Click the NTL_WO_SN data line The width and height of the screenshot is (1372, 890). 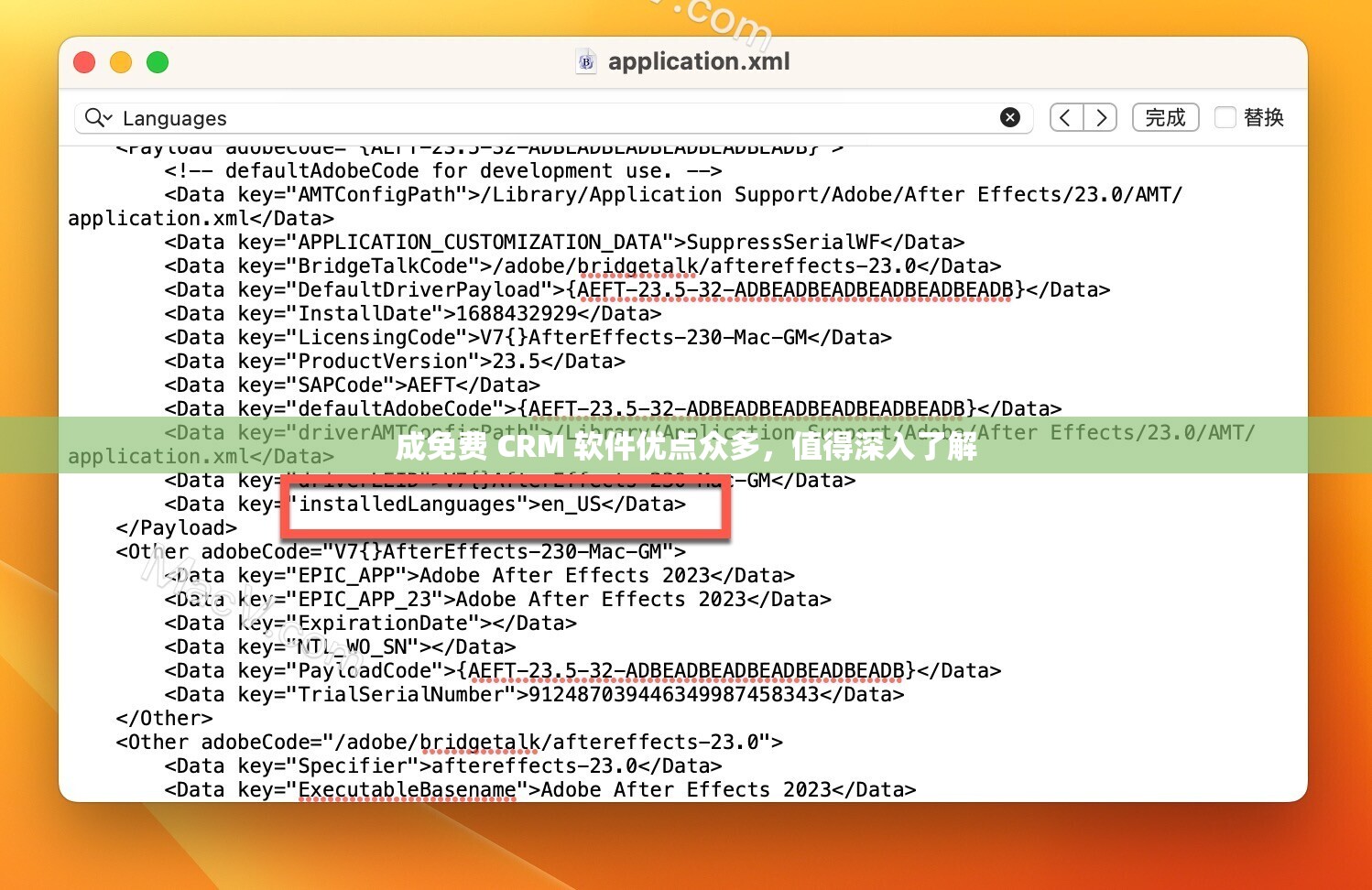click(x=341, y=647)
